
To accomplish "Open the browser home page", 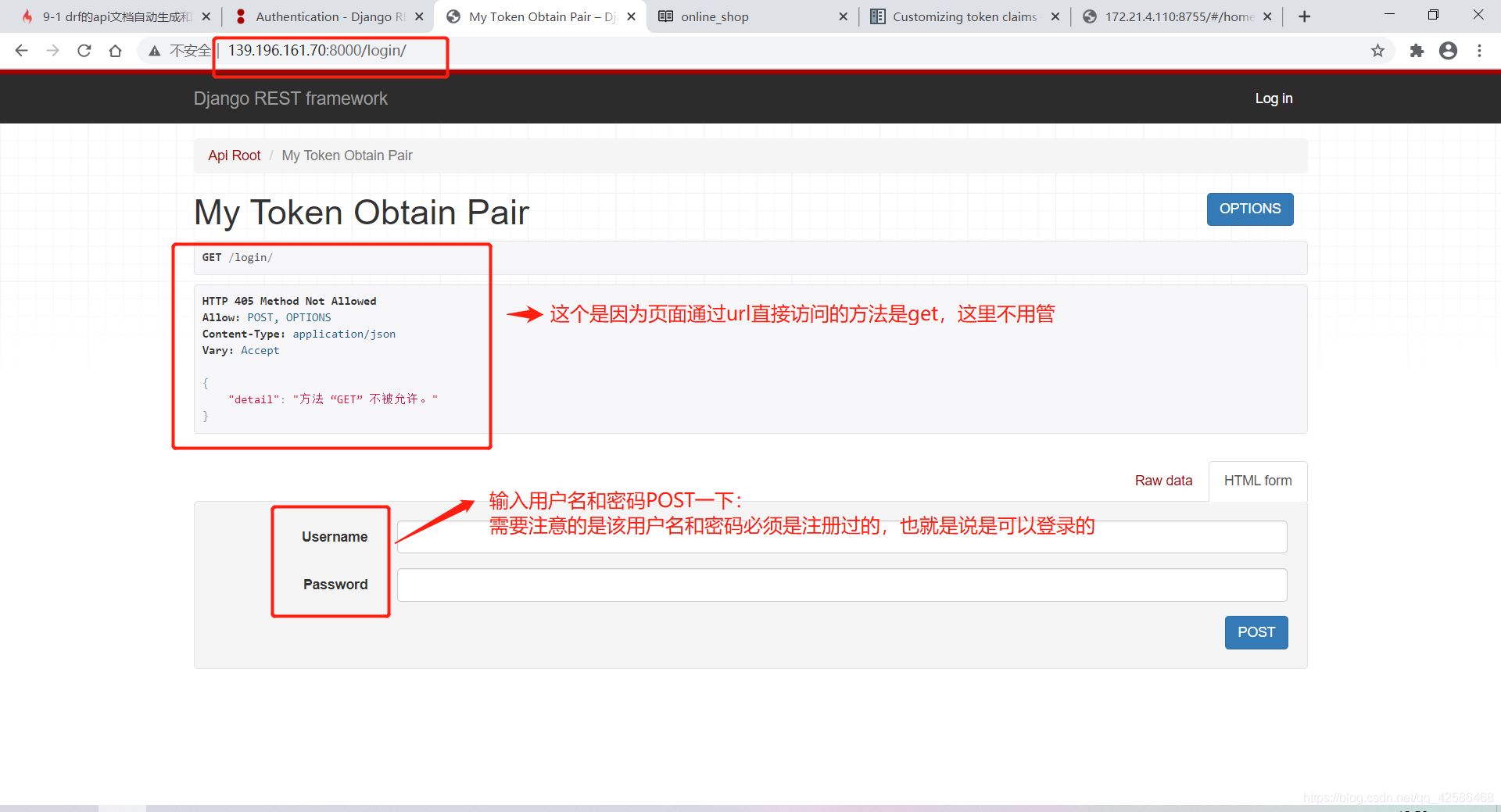I will [x=116, y=51].
